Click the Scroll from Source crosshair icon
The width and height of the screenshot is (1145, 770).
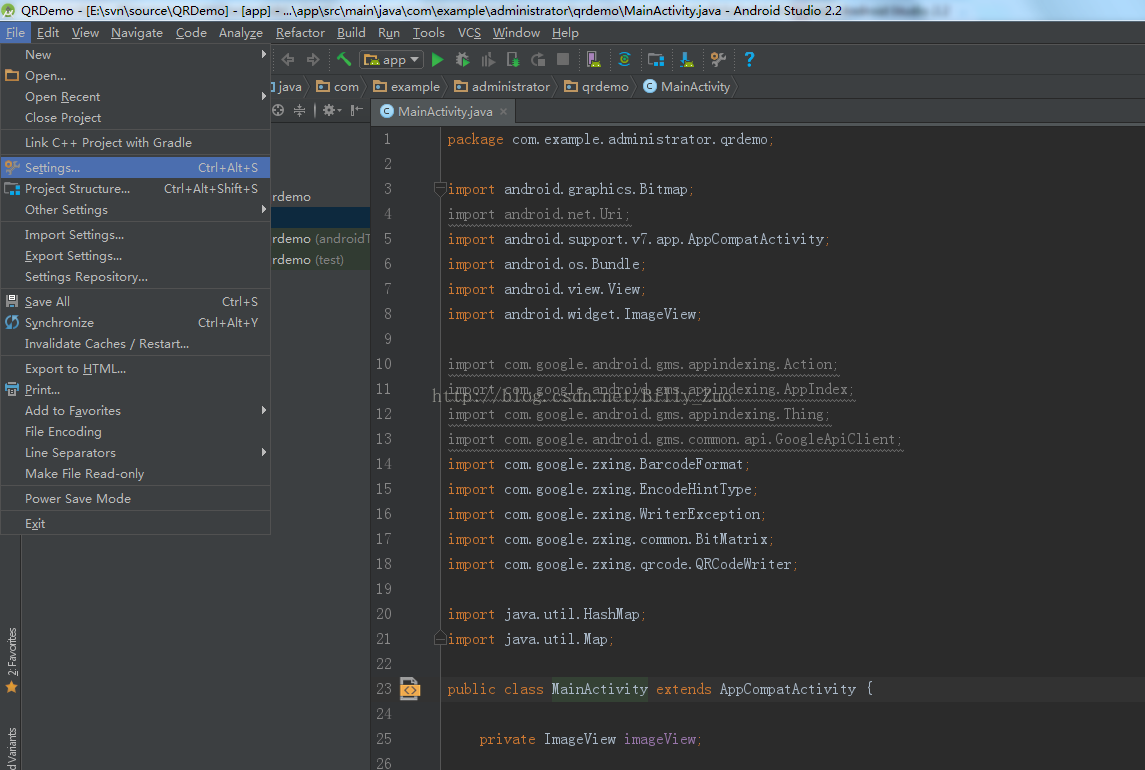(x=278, y=110)
